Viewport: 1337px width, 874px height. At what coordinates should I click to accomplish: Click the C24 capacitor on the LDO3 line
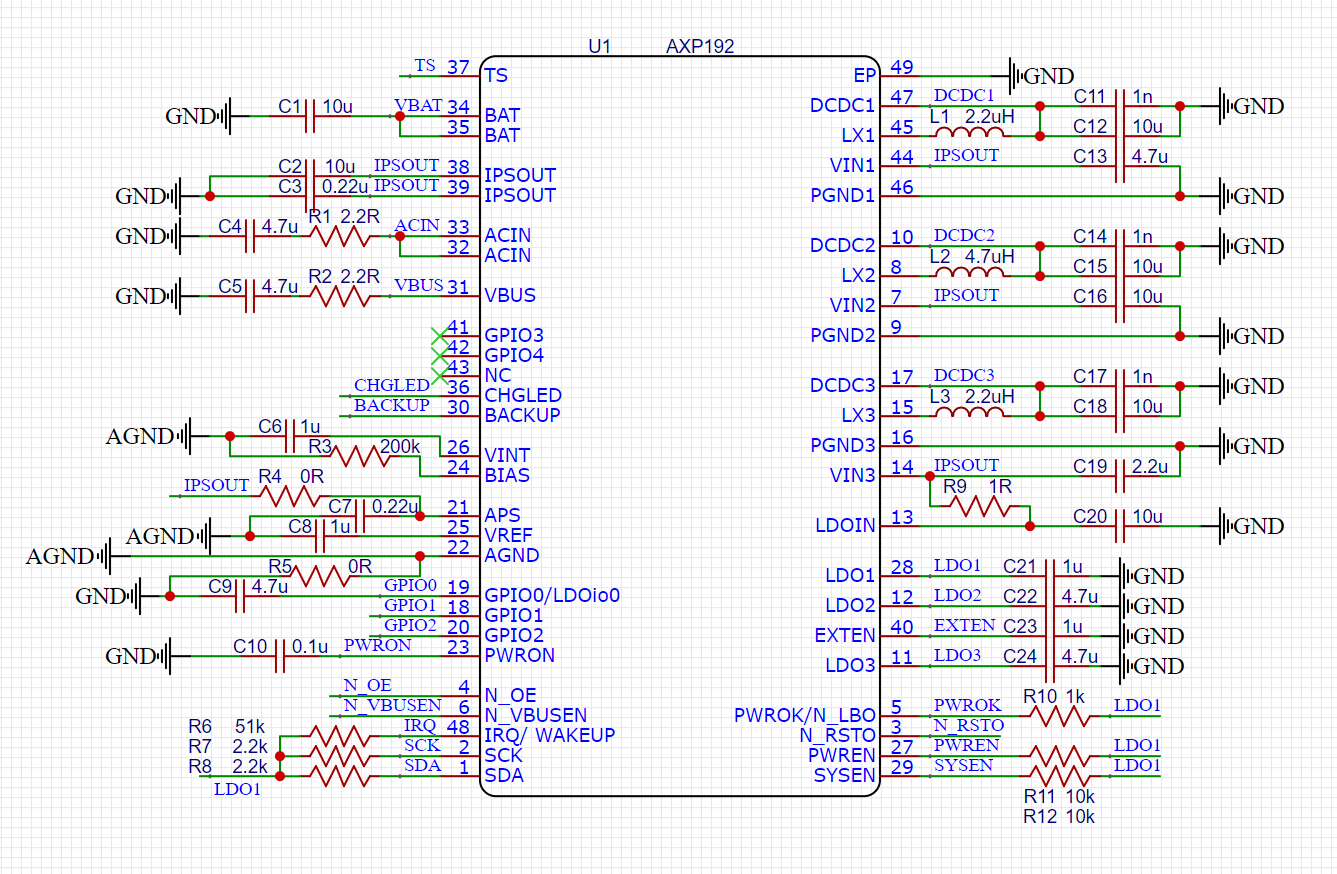tap(1049, 666)
